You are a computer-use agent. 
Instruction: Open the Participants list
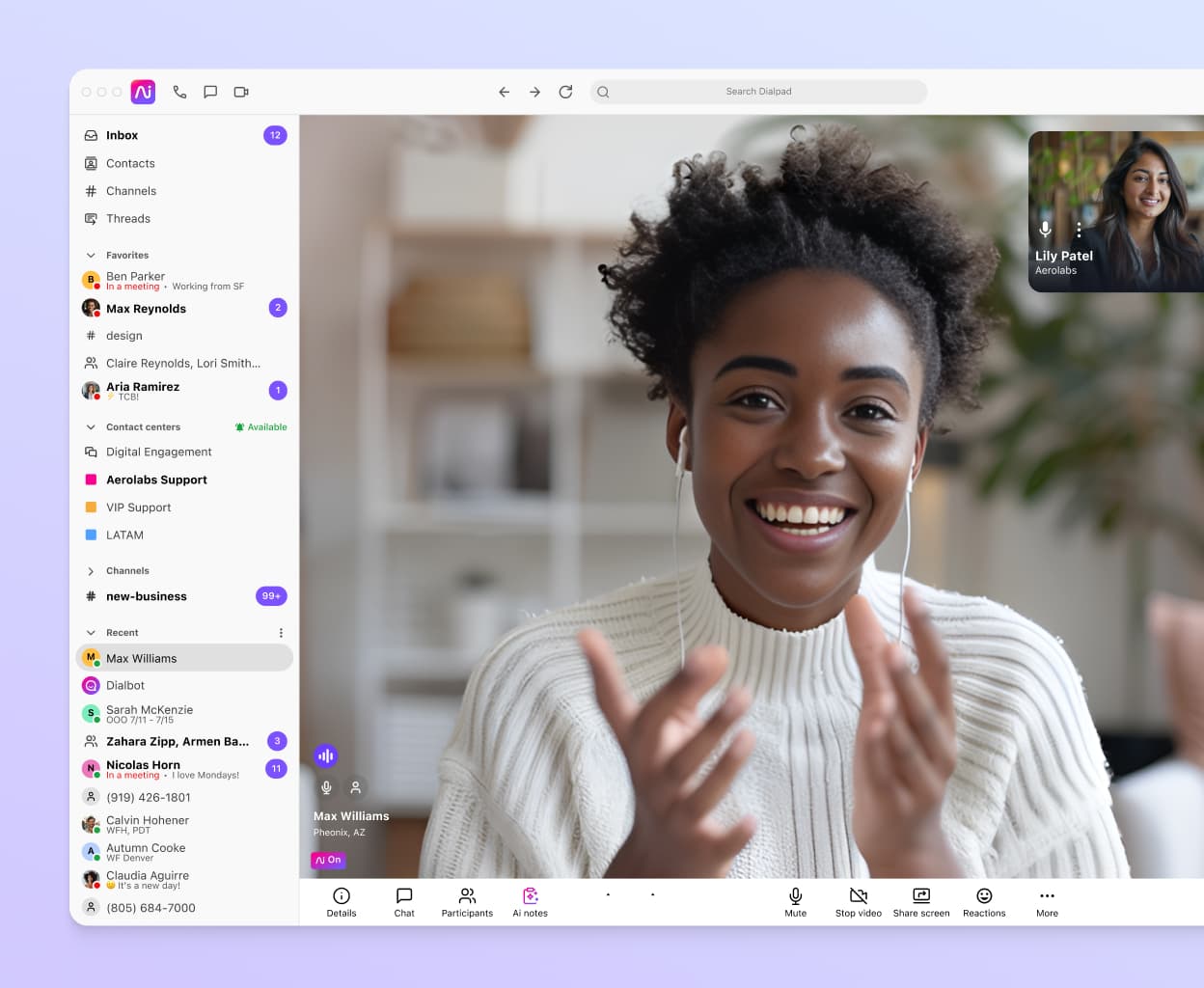coord(467,902)
